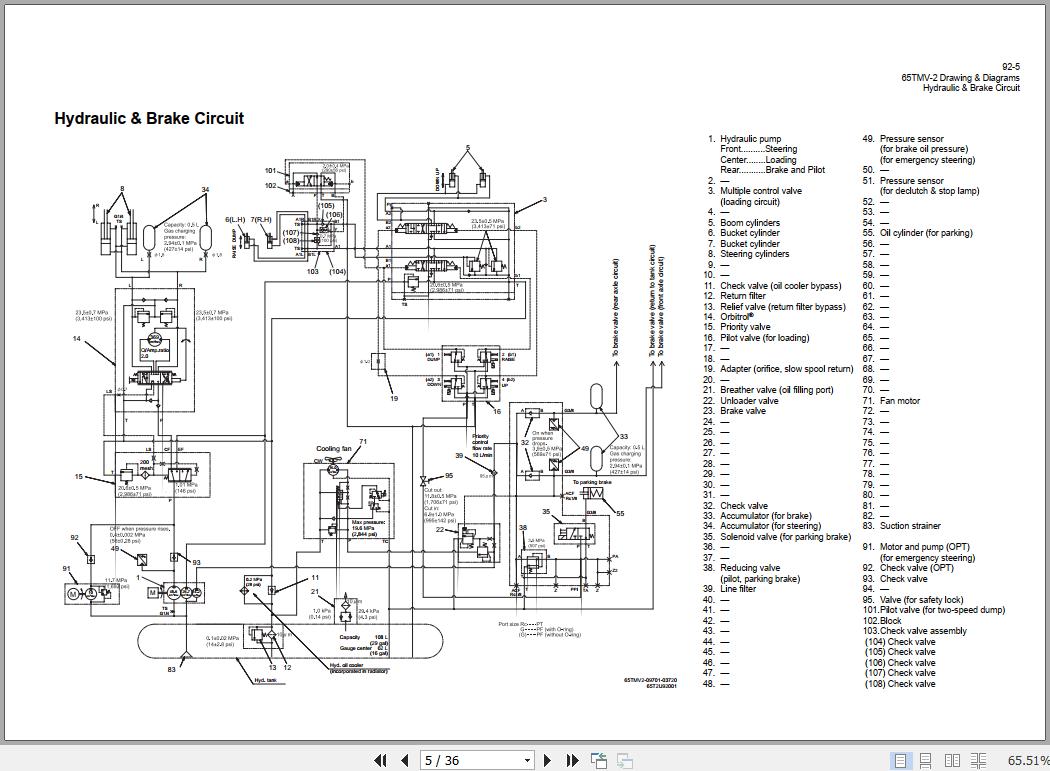
Task: Click legend entry '1. Hydraulic pump'
Action: (x=745, y=138)
